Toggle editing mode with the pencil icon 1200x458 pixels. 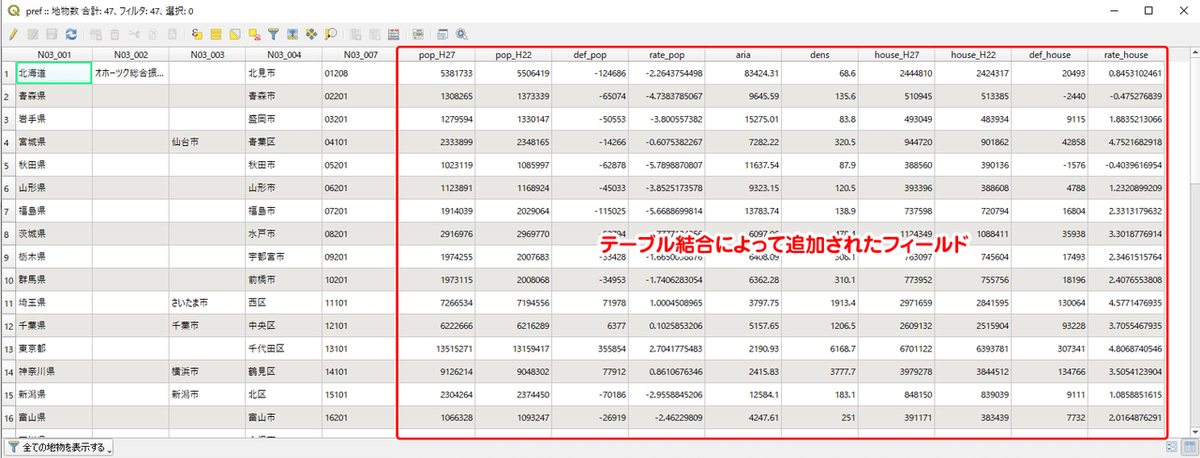click(13, 34)
